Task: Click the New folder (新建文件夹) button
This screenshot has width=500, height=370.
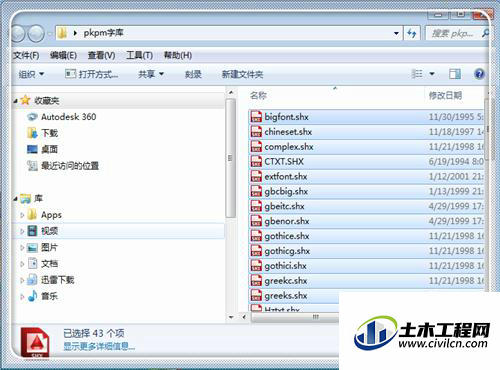Action: click(242, 74)
